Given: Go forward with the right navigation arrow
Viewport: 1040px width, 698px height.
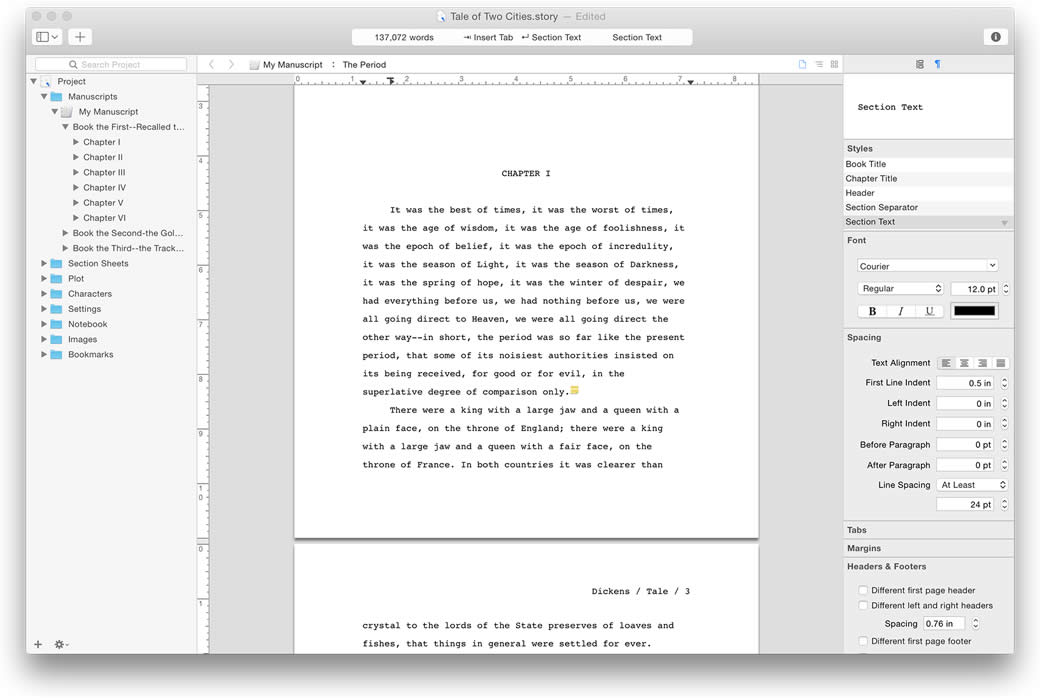Looking at the screenshot, I should point(231,64).
